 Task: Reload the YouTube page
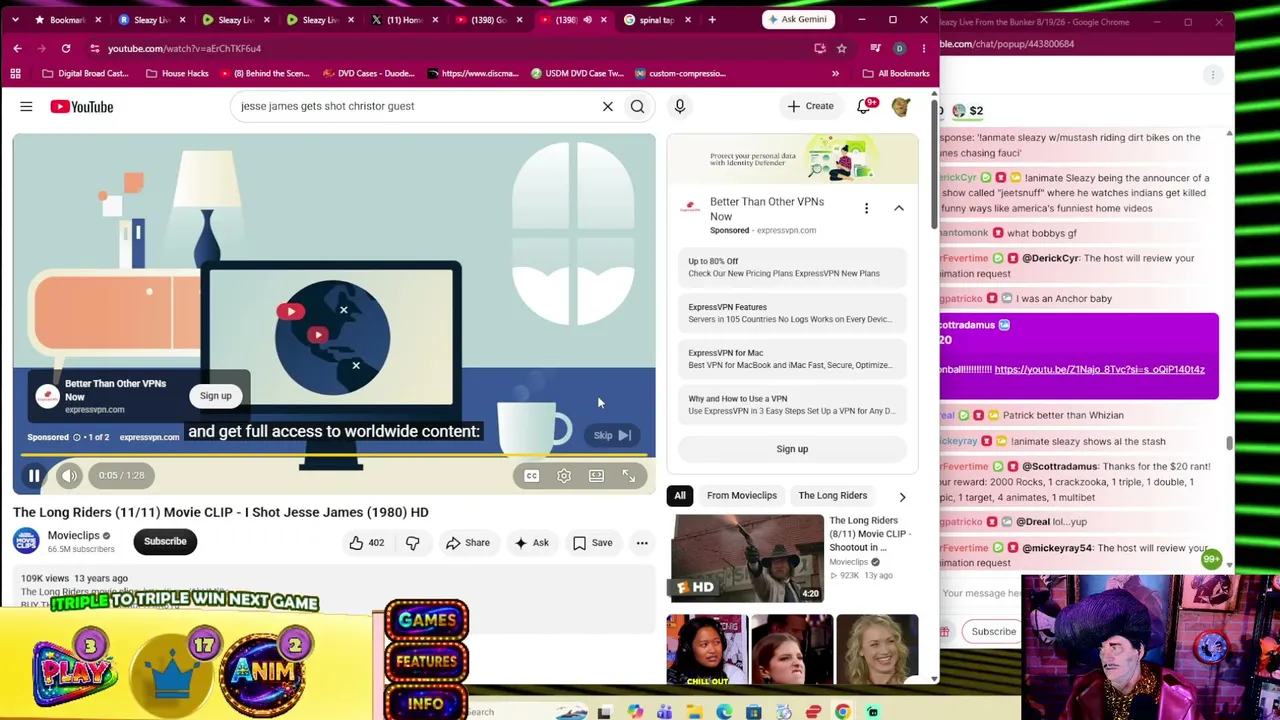pyautogui.click(x=66, y=48)
